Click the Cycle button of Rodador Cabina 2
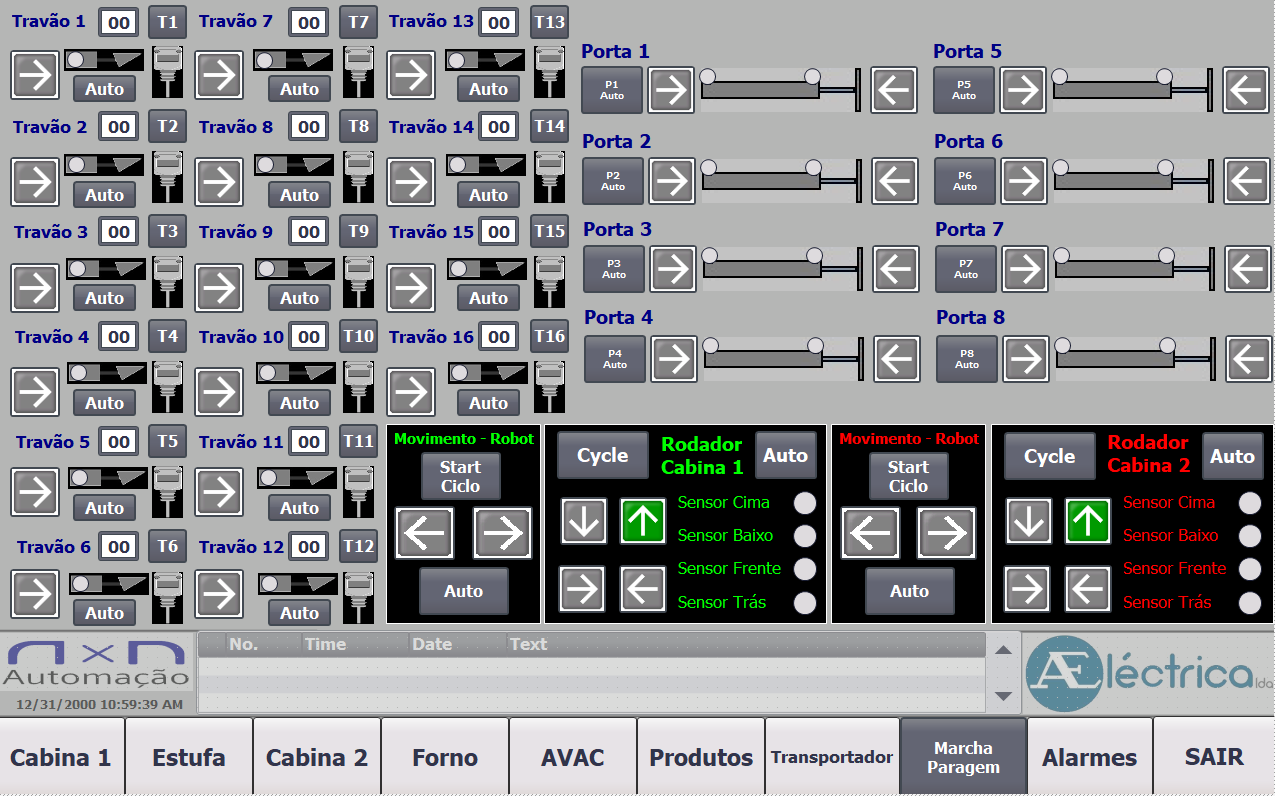 [x=1049, y=456]
